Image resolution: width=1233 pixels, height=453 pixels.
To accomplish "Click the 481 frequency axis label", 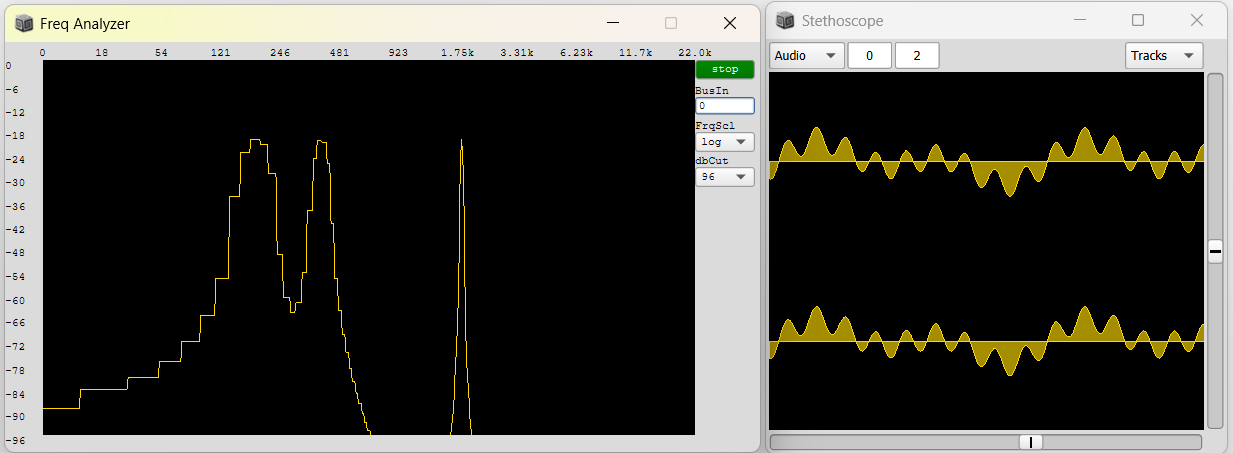I will [339, 53].
